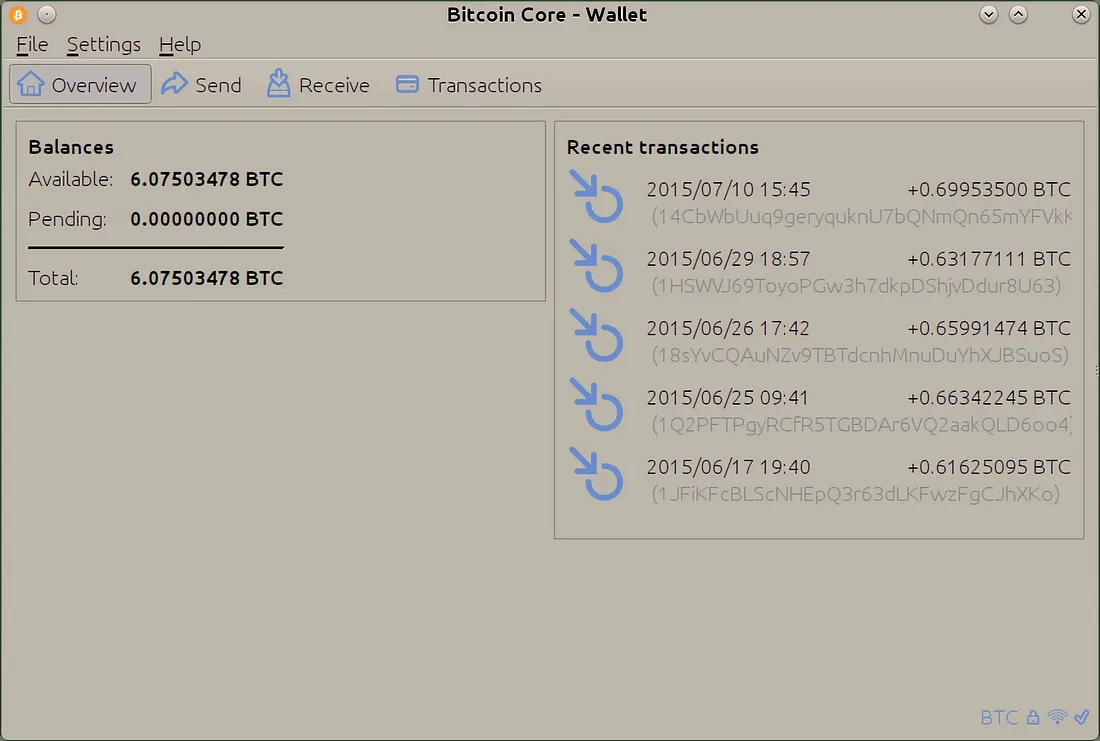The width and height of the screenshot is (1100, 741).
Task: Click the address starting with 1JFiKFcBL
Action: (x=855, y=495)
